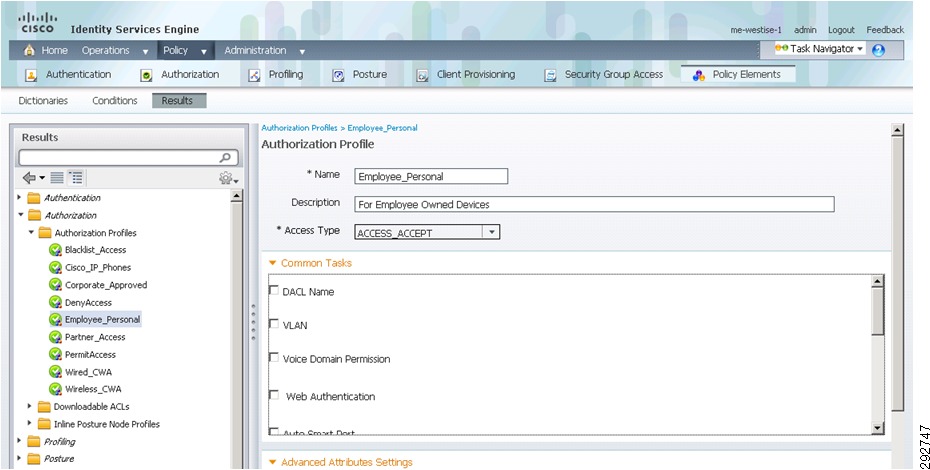
Task: Click the DenyAccess profile status icon
Action: [55, 302]
